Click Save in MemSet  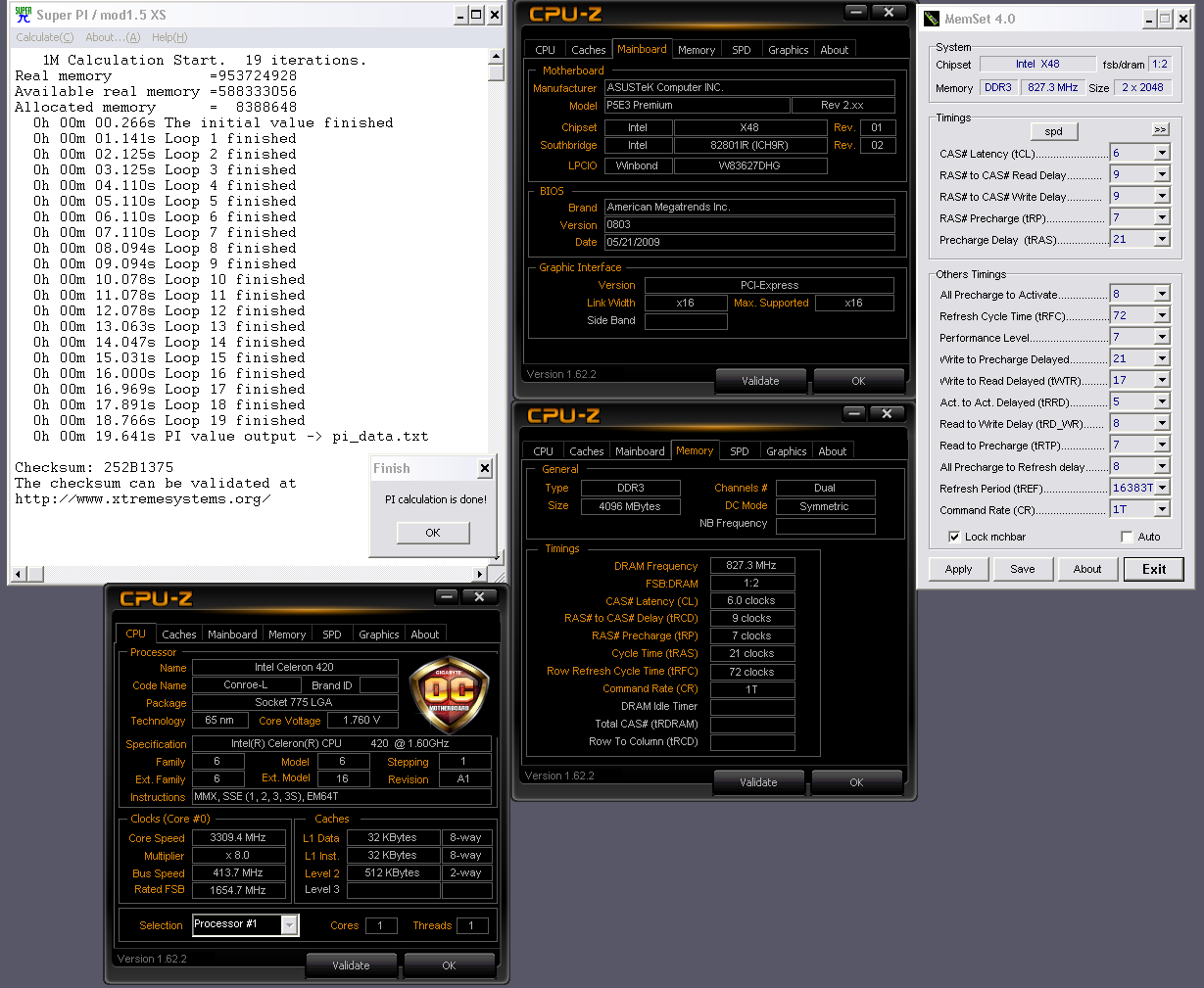pos(1023,569)
